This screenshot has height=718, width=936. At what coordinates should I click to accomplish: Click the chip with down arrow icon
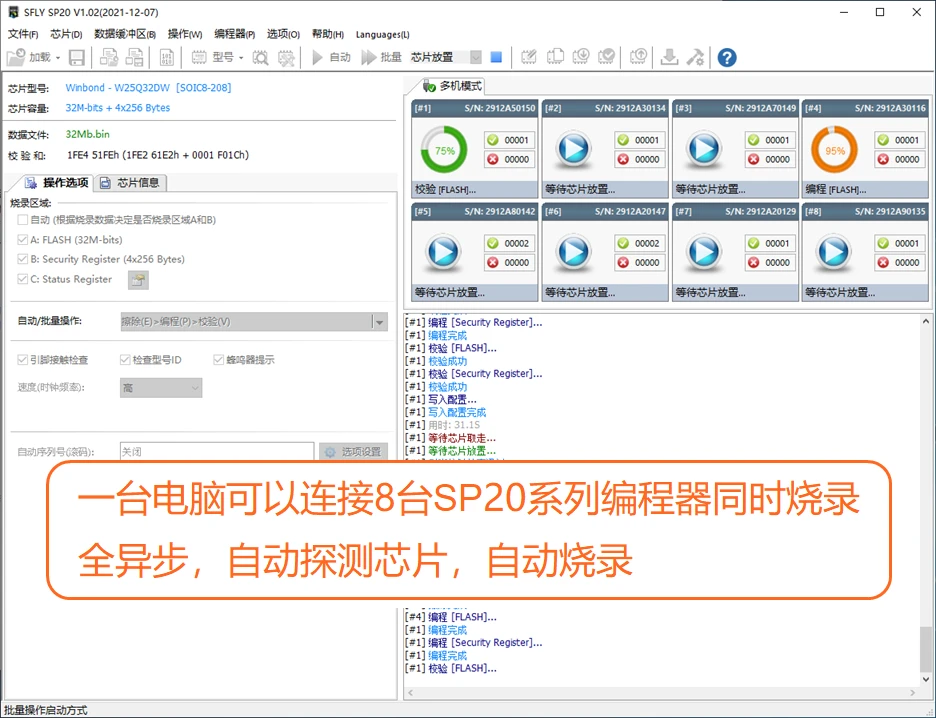tap(581, 57)
